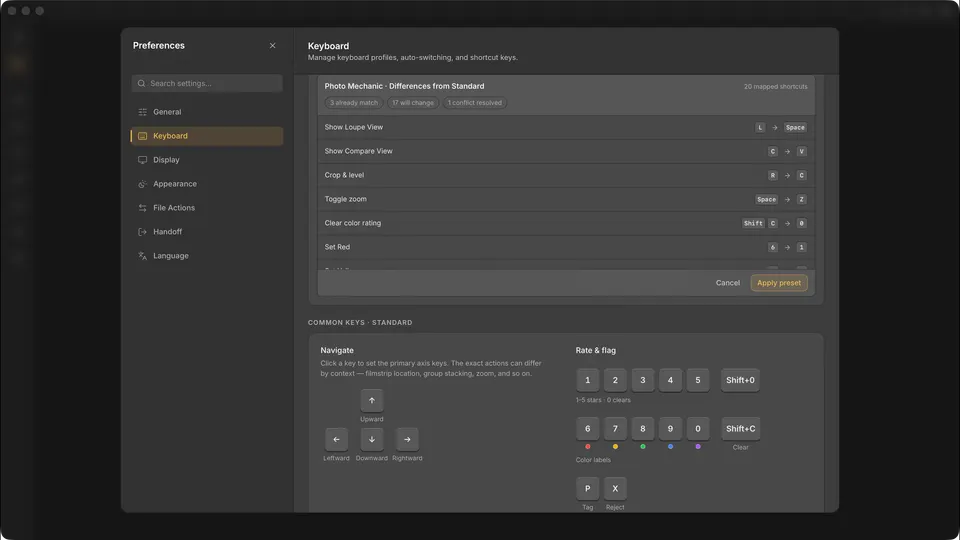Click the Language translate icon
Screen dimensions: 960x540
143,255
